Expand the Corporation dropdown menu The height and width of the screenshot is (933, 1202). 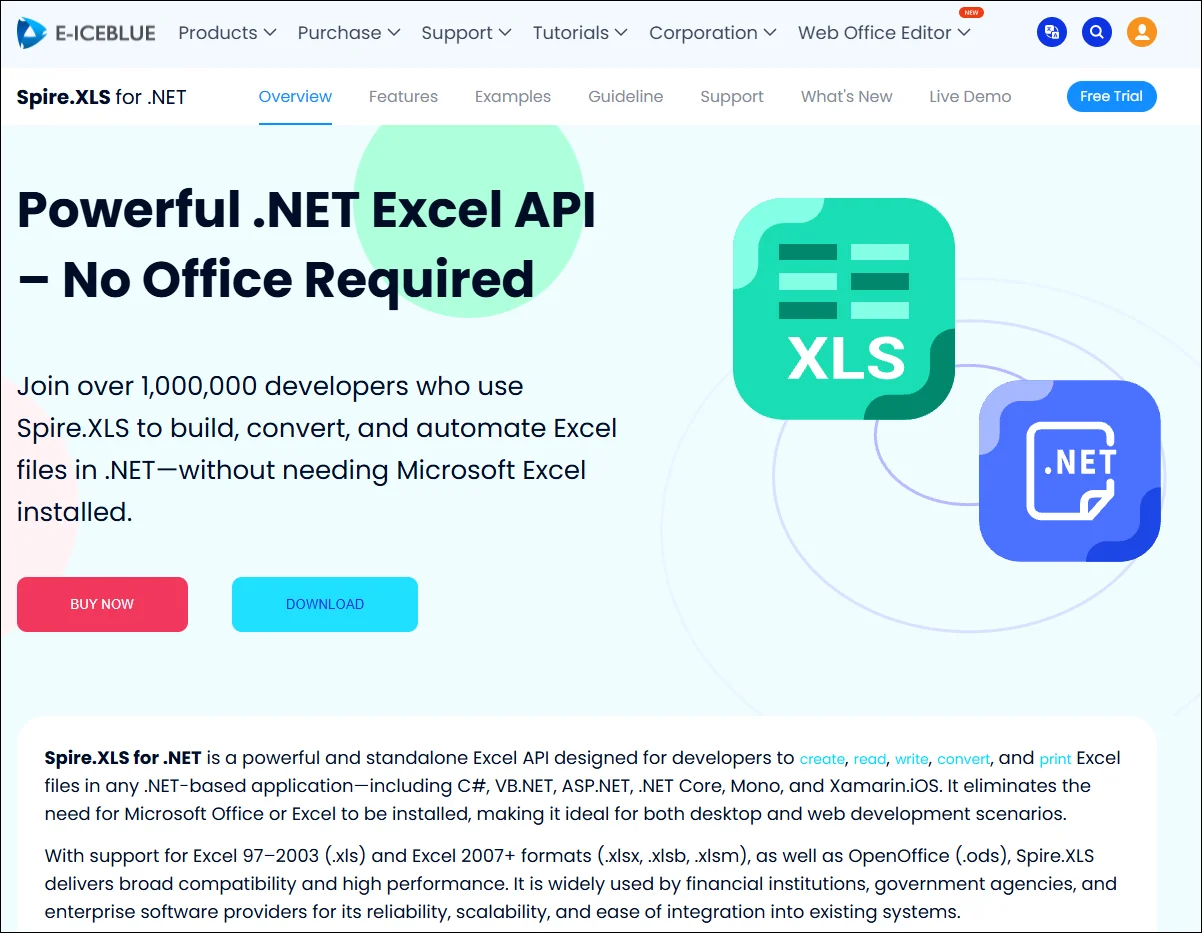713,33
